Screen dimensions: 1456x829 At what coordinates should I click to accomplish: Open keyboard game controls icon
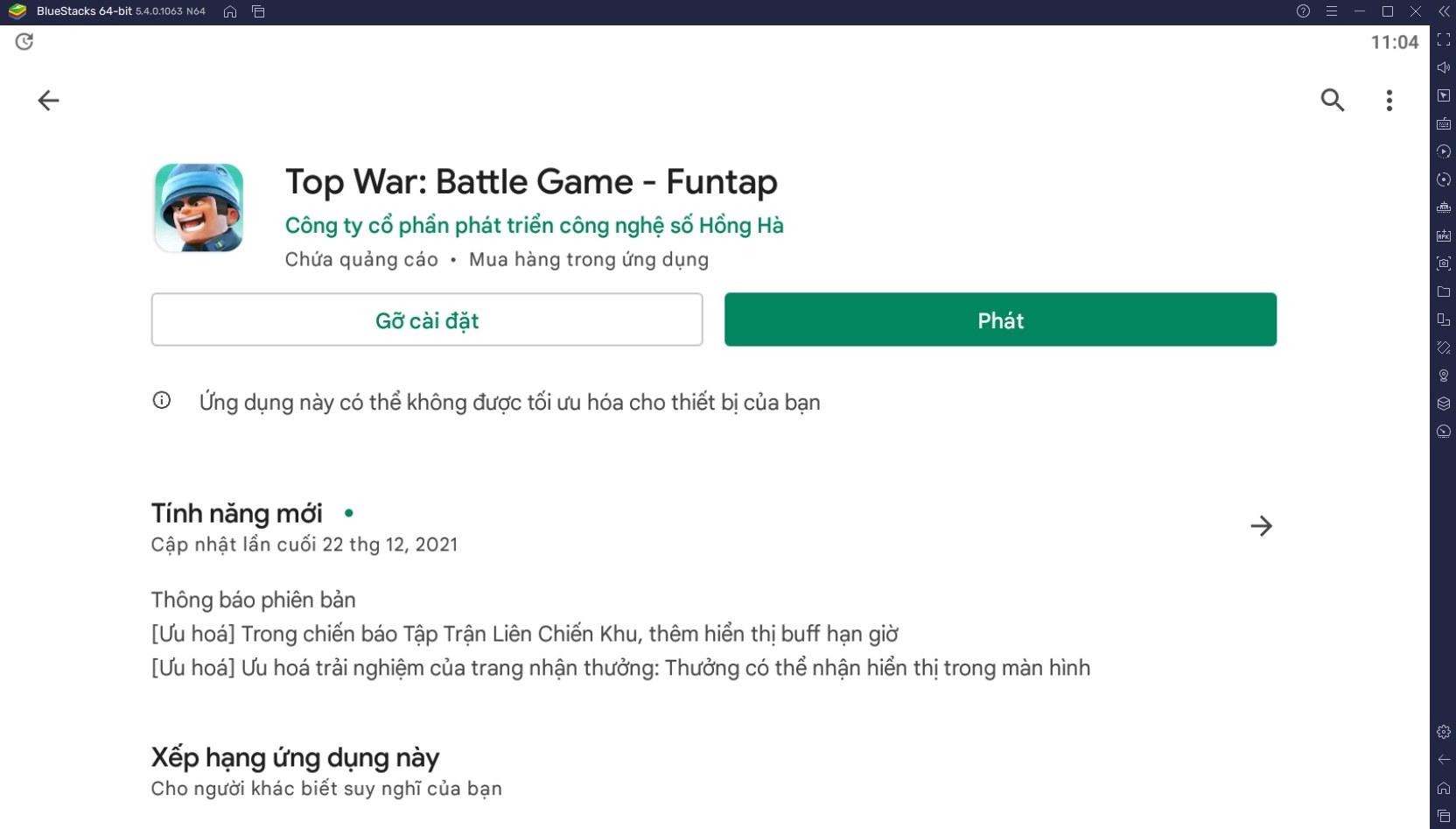pos(1444,123)
